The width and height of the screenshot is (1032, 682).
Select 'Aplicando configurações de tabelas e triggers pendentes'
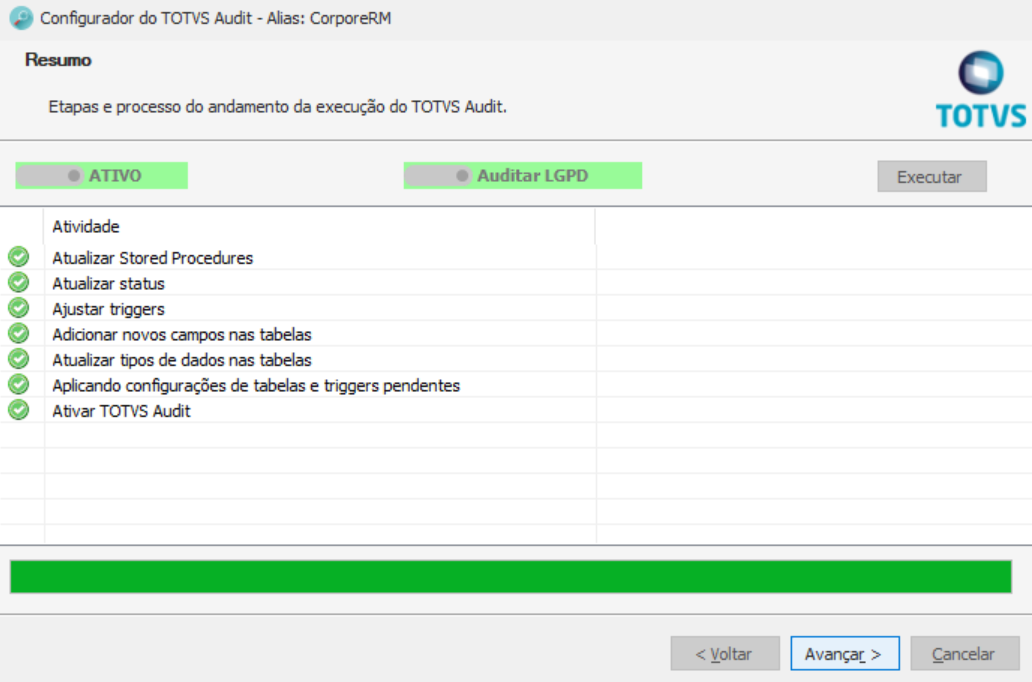point(256,386)
